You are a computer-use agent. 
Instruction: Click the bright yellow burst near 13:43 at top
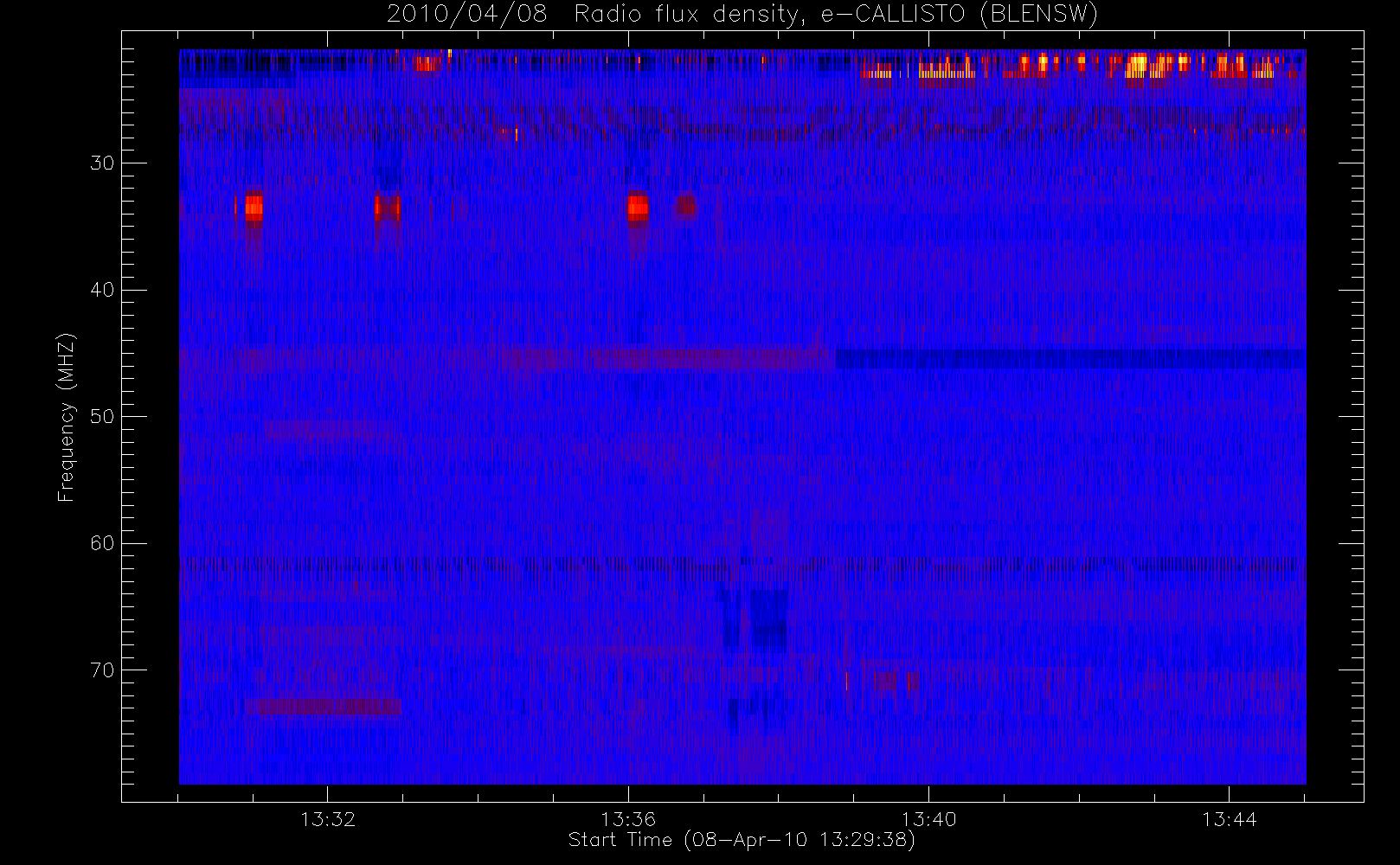click(1138, 65)
